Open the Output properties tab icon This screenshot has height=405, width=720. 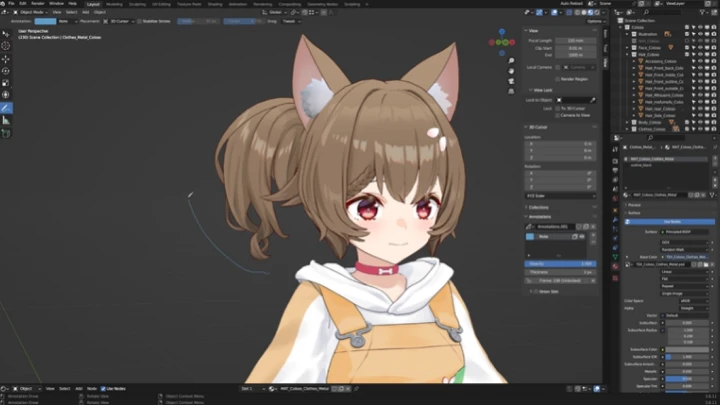[615, 170]
